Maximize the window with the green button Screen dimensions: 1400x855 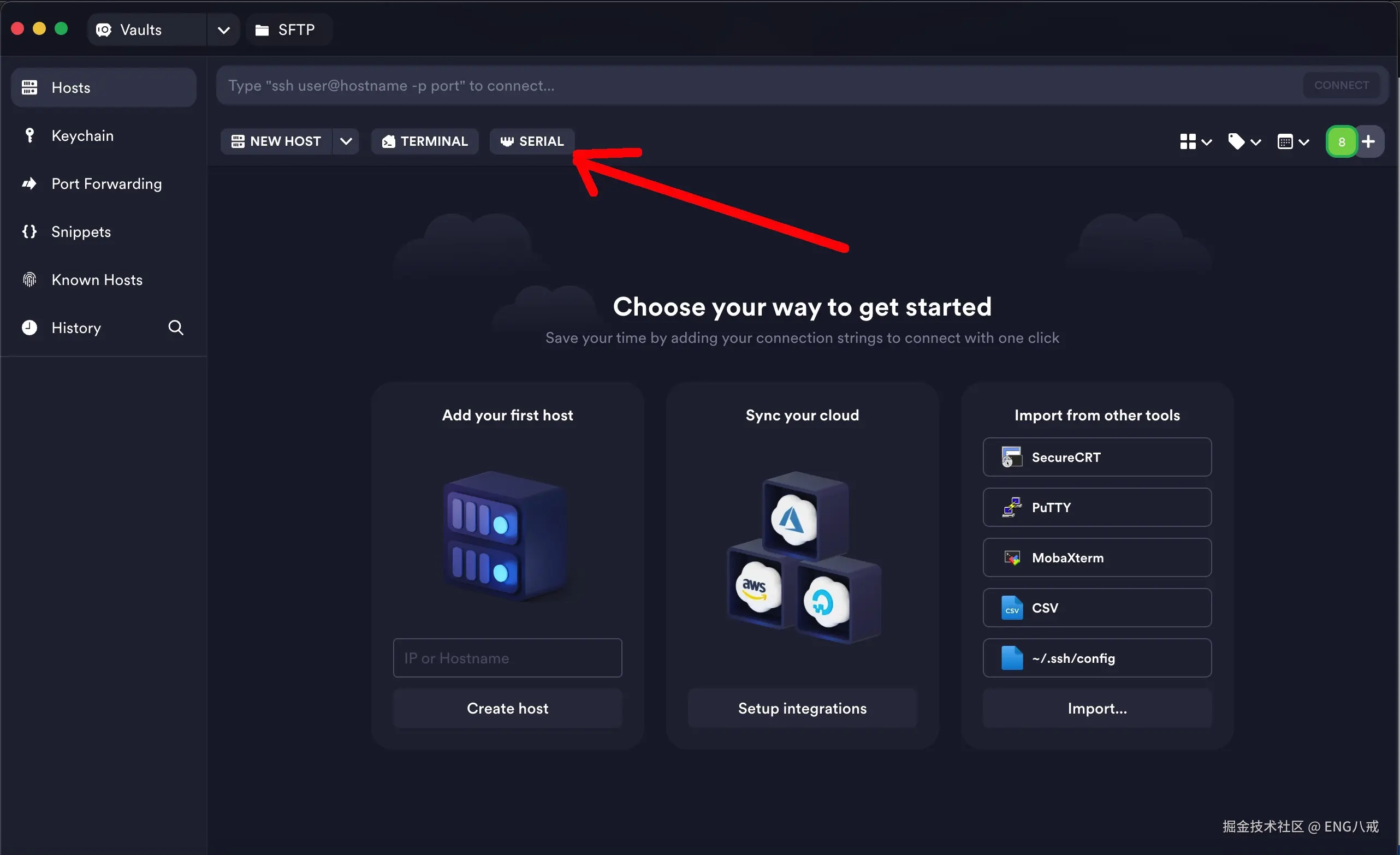tap(61, 29)
